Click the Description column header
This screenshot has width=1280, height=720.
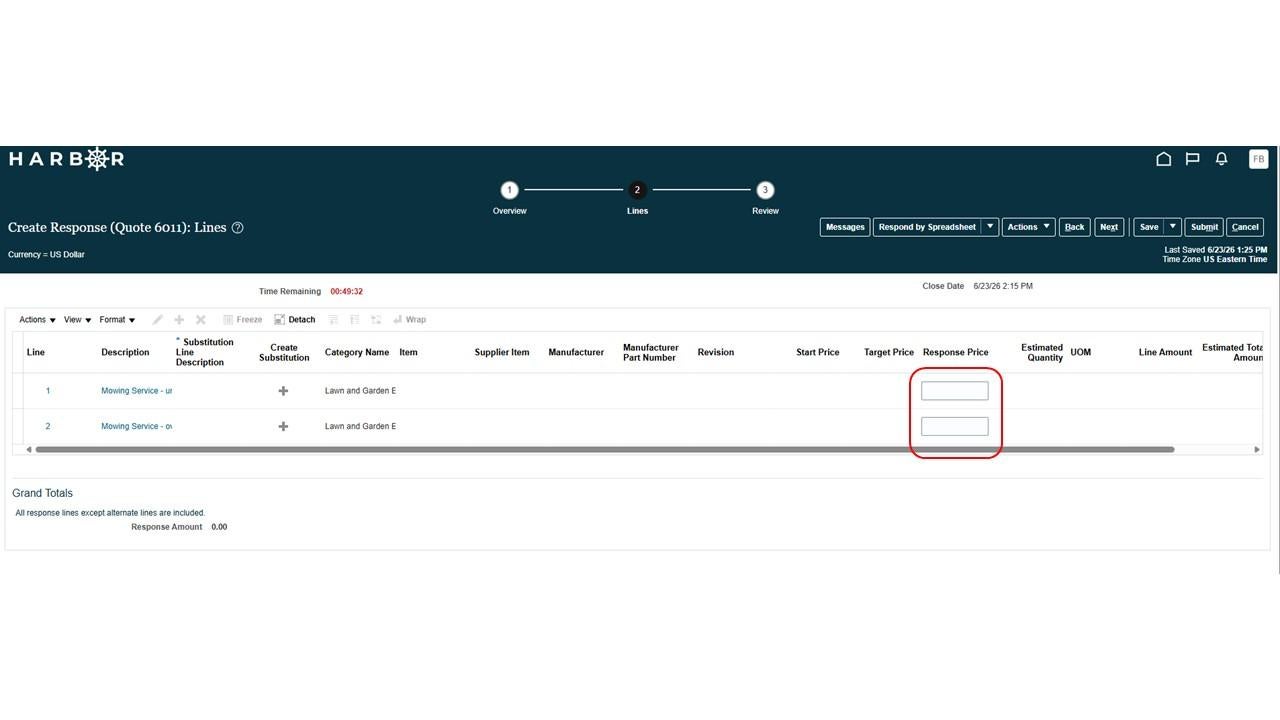pos(125,352)
